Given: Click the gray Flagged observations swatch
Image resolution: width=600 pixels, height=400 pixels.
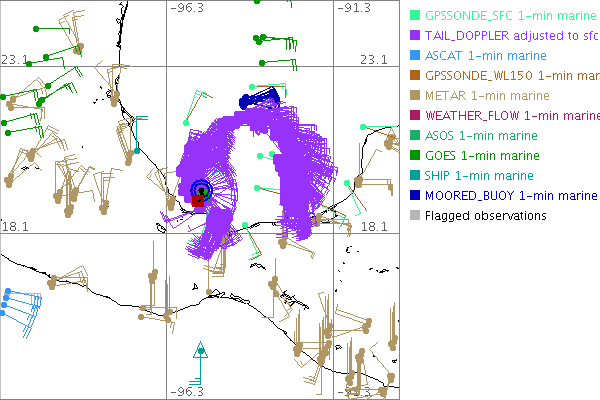Looking at the screenshot, I should pos(415,215).
